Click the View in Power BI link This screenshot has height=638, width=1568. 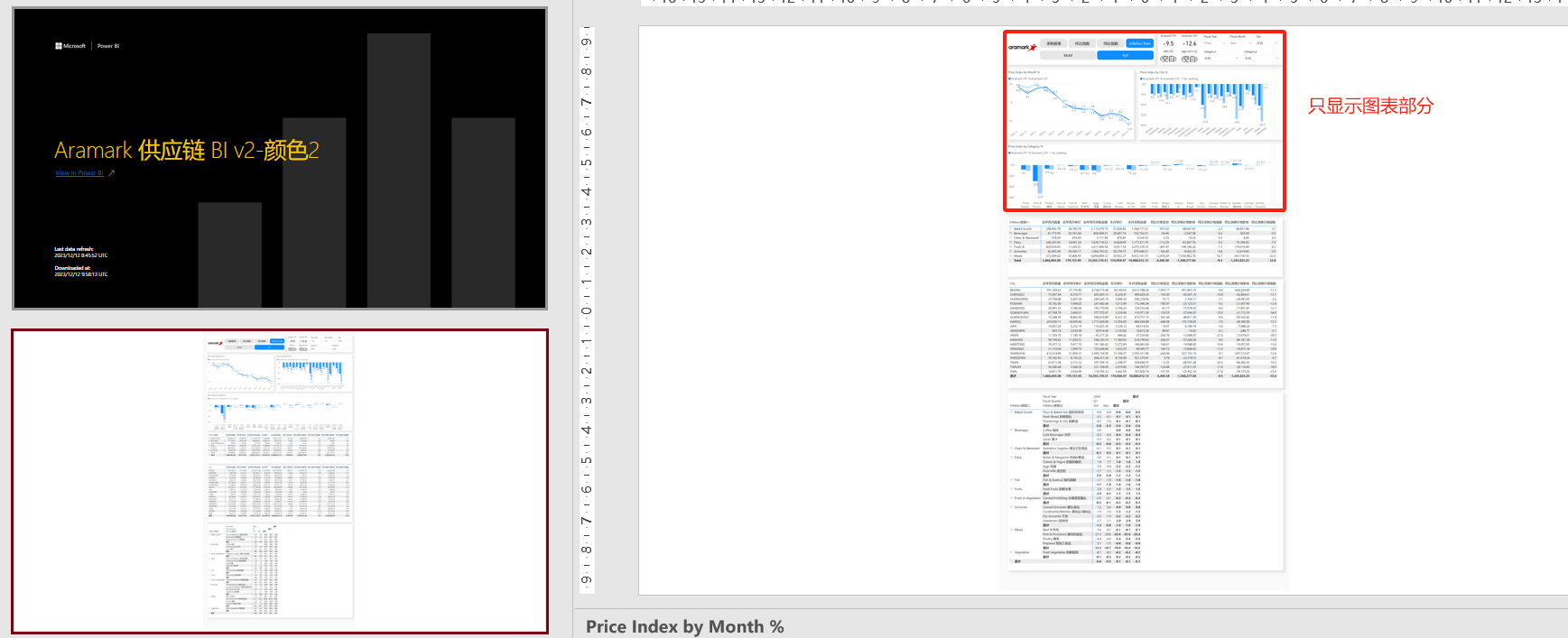(x=79, y=173)
